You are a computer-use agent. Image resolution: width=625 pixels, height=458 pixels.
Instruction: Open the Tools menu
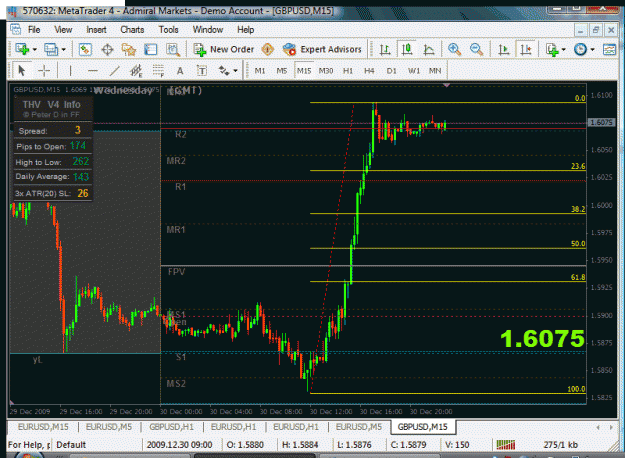[x=168, y=30]
